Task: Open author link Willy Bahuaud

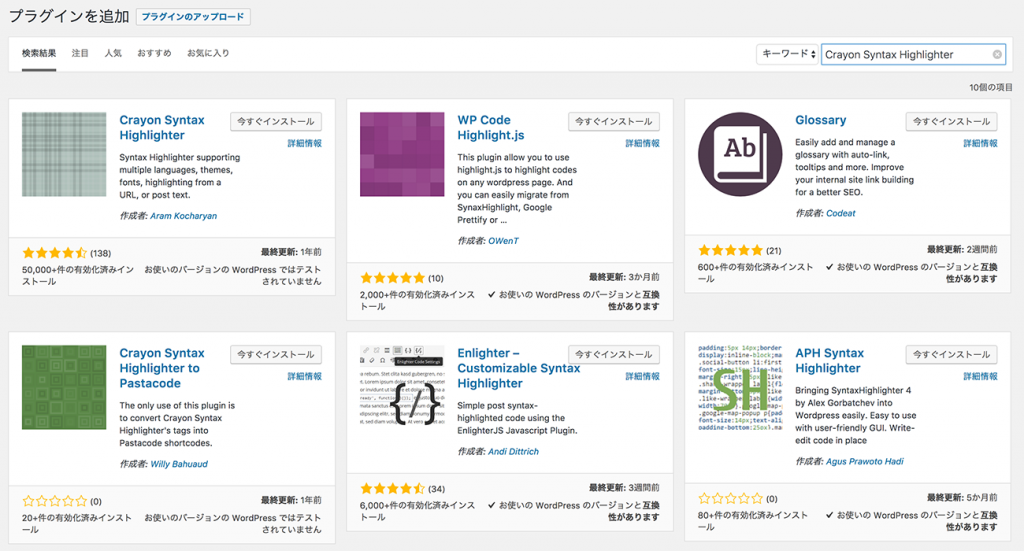Action: [179, 464]
